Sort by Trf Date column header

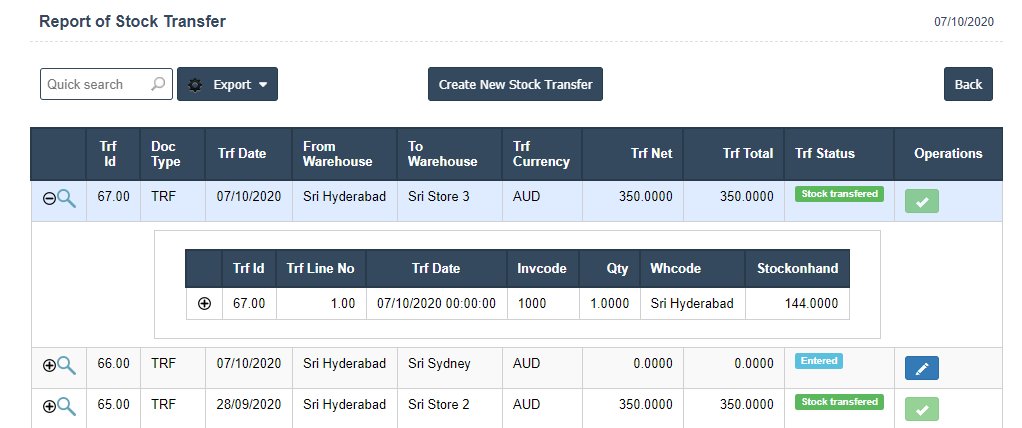point(242,154)
